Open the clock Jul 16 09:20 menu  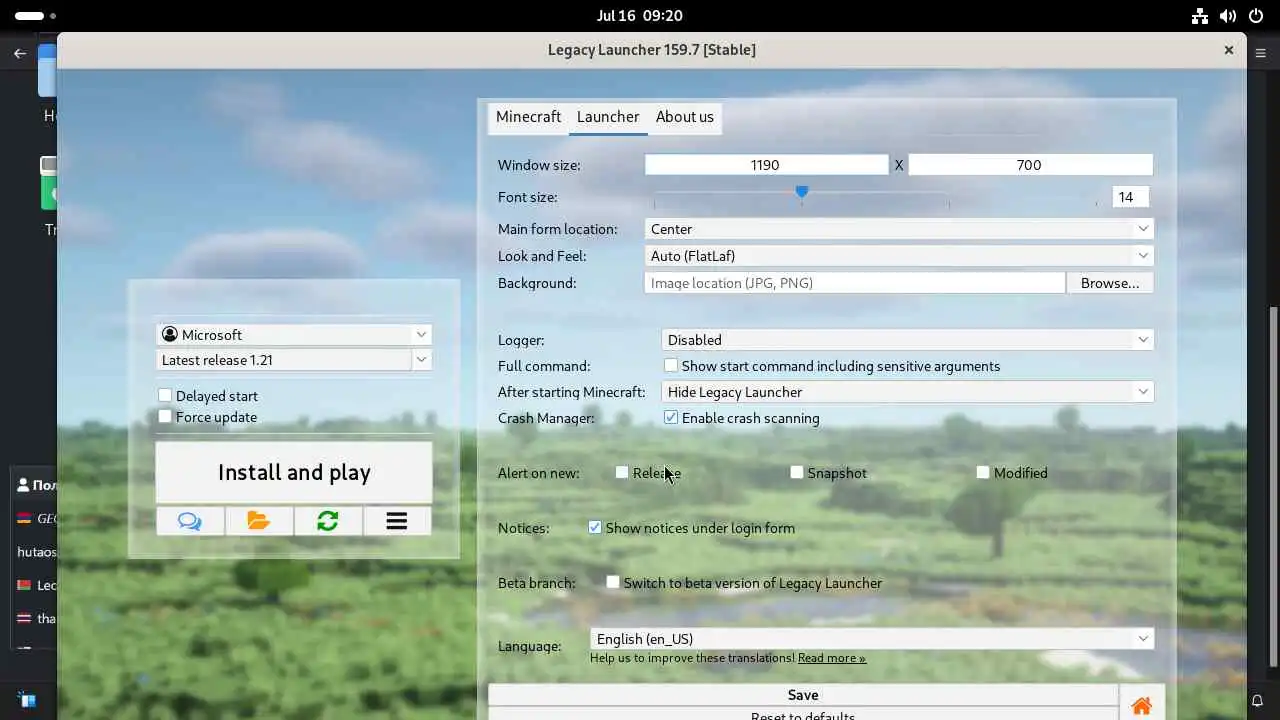640,16
